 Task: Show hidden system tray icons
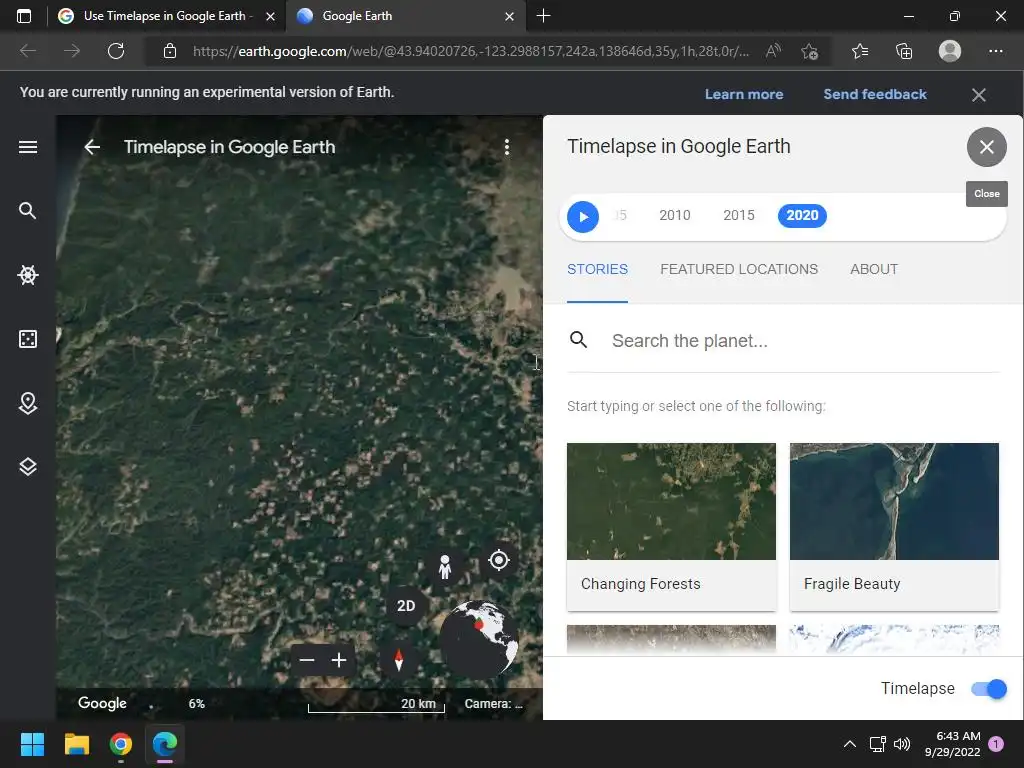tap(849, 744)
